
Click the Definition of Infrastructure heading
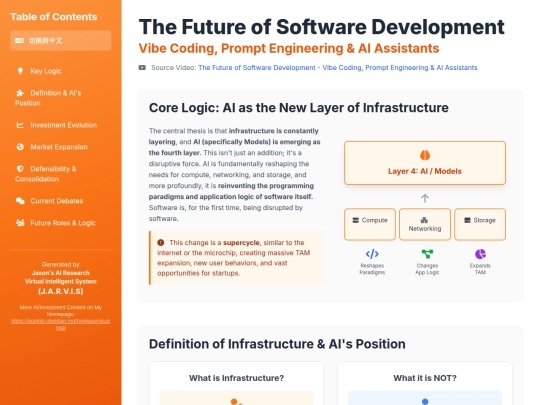coord(277,344)
